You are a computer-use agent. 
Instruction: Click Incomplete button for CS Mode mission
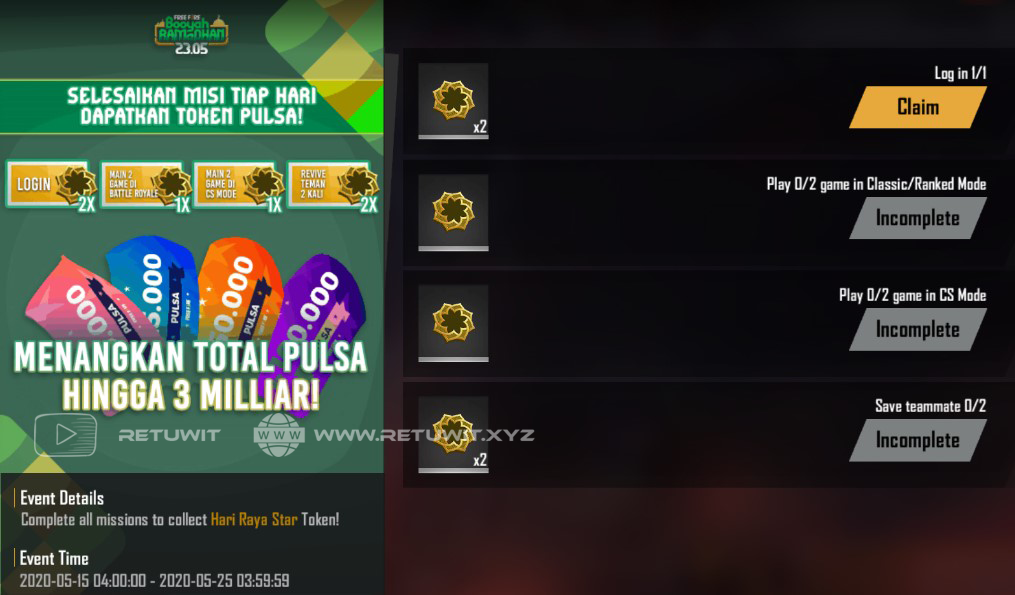coord(918,330)
